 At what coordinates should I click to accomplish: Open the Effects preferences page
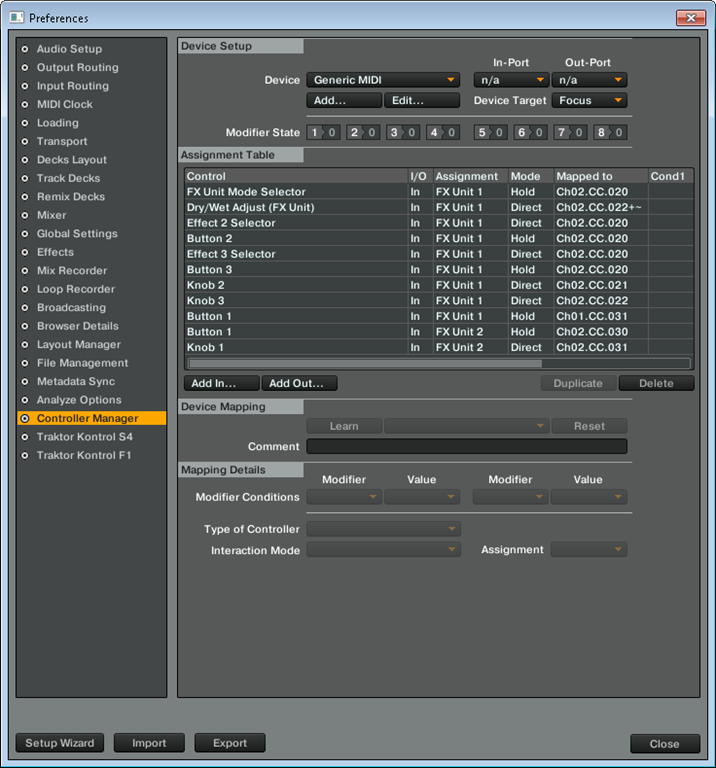click(55, 252)
